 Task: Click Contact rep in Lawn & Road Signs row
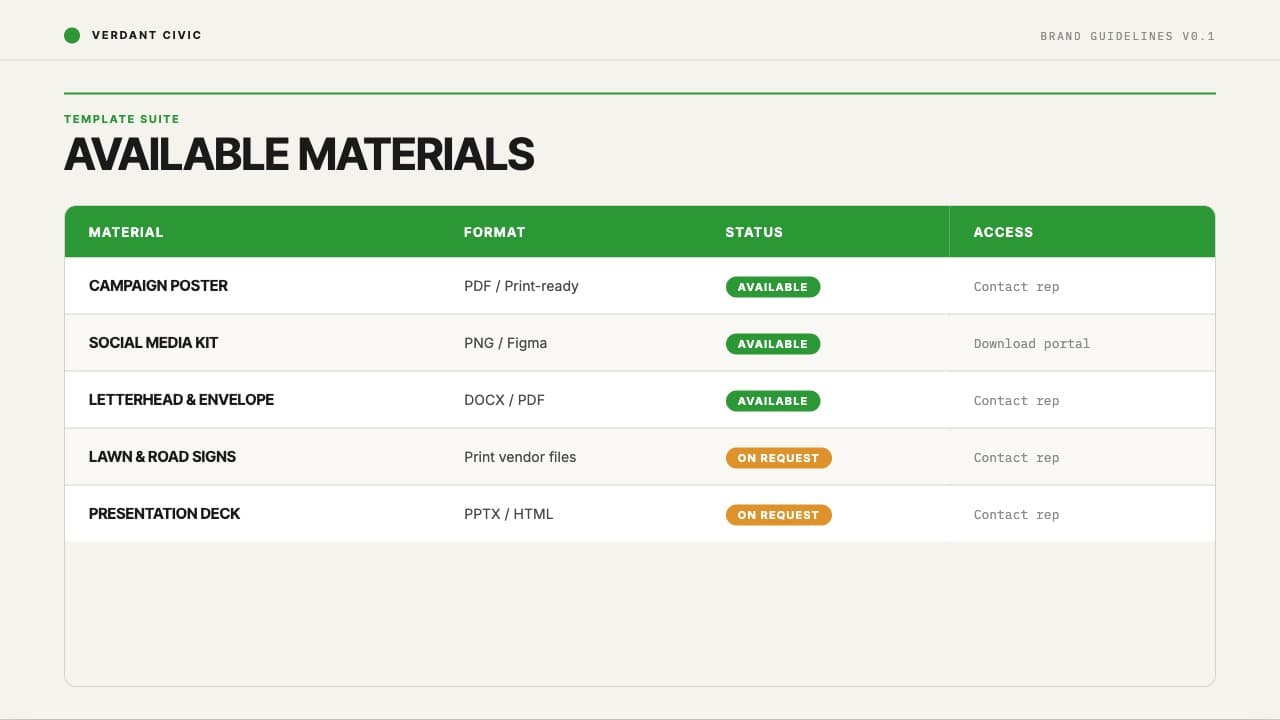click(x=1016, y=458)
